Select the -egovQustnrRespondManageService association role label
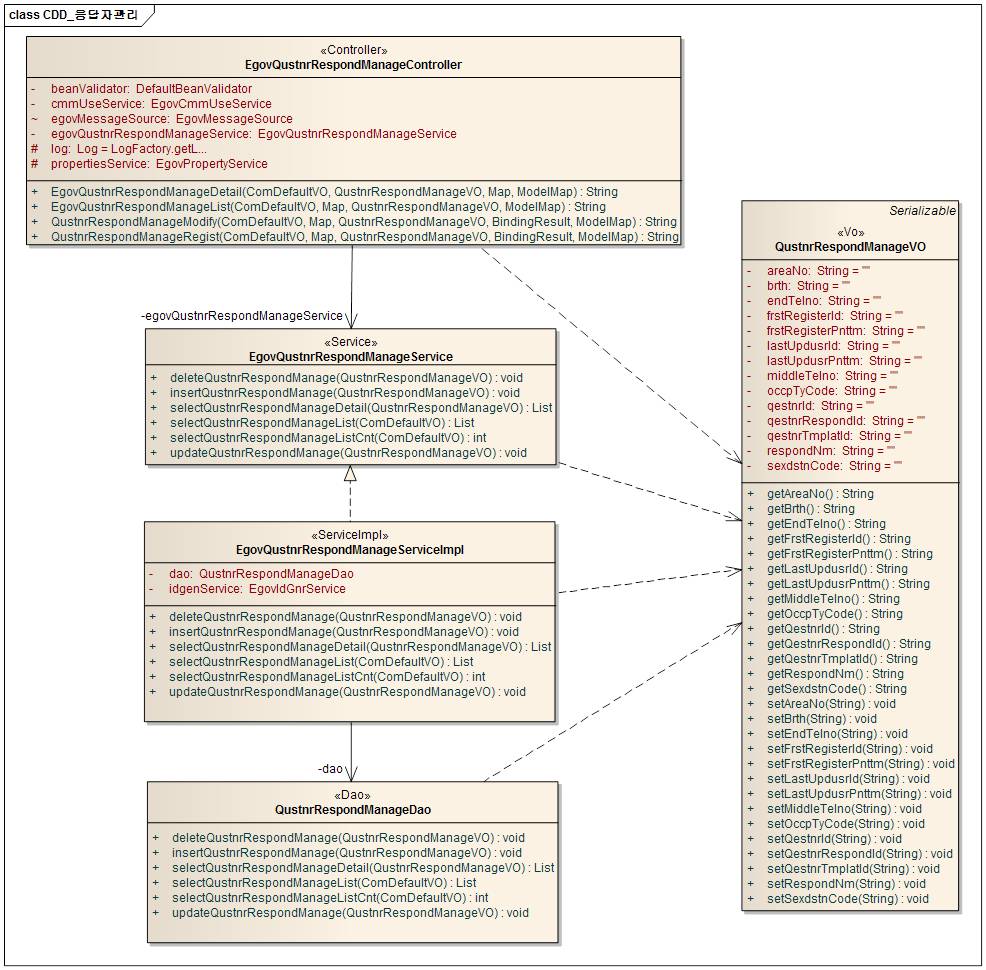This screenshot has width=986, height=970. (x=242, y=316)
